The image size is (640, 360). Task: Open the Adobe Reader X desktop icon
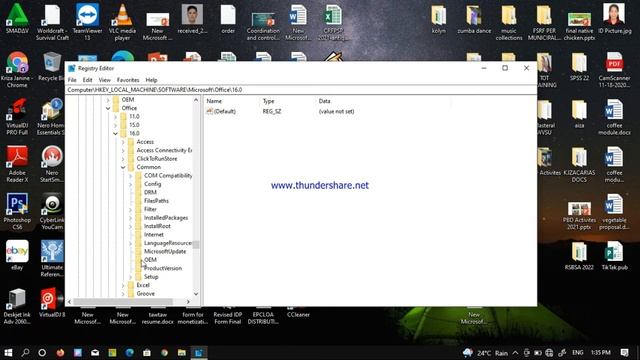17,164
